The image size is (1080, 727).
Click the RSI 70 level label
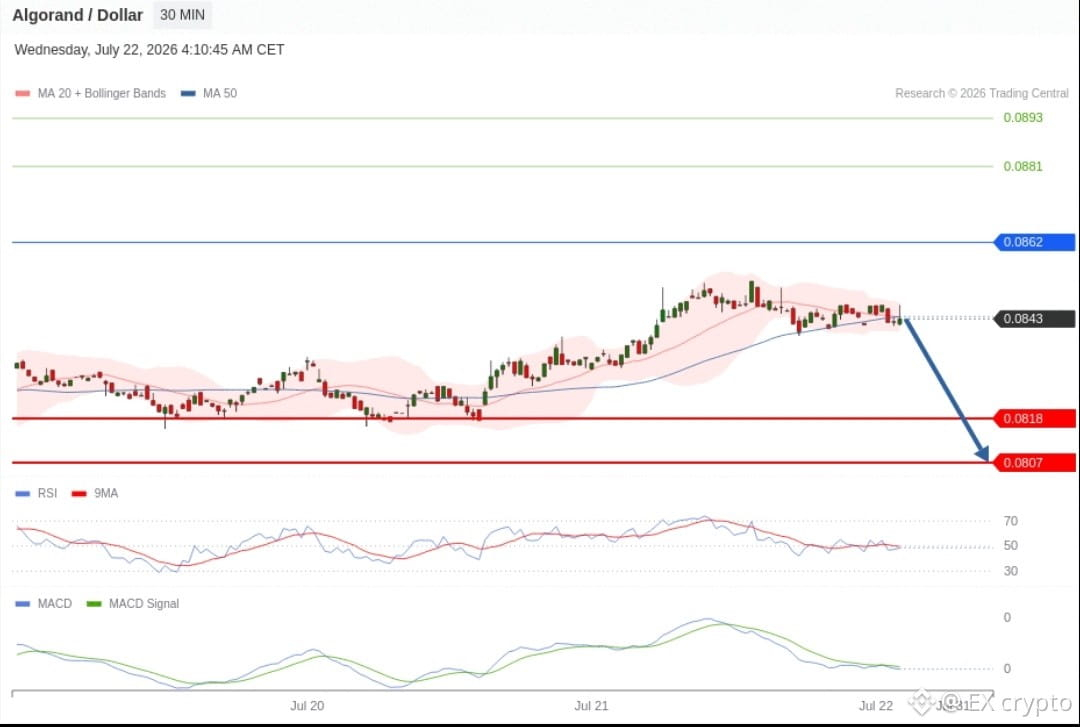pos(1010,521)
